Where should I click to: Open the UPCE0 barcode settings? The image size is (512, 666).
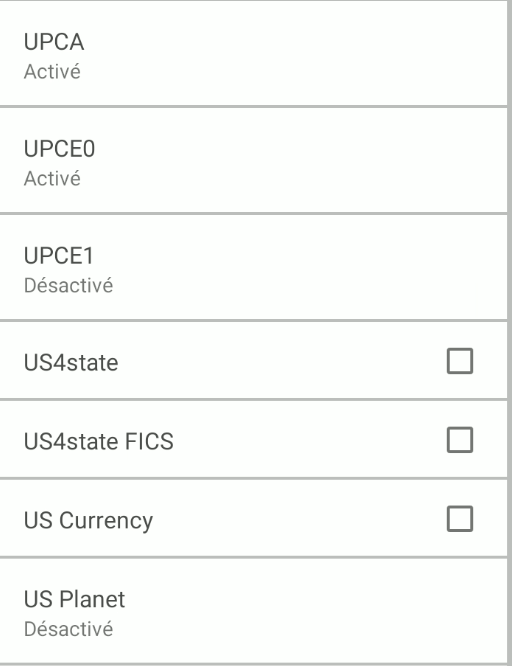pos(253,161)
